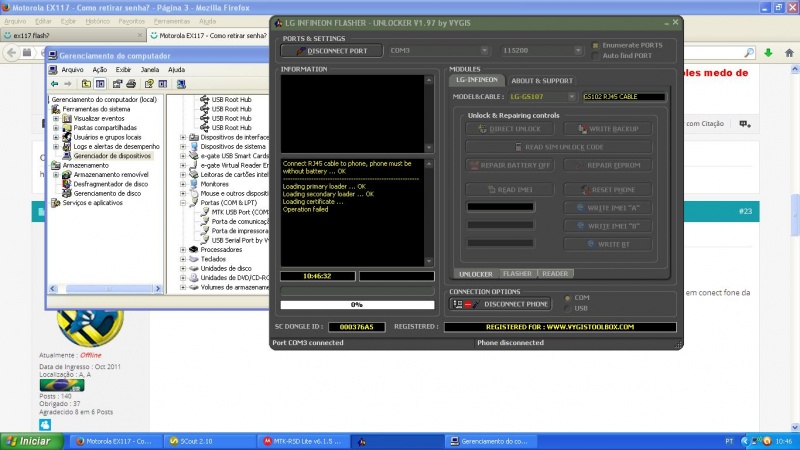This screenshot has height=450, width=800.
Task: Click the help icon in computer management toolbar
Action: [x=148, y=84]
